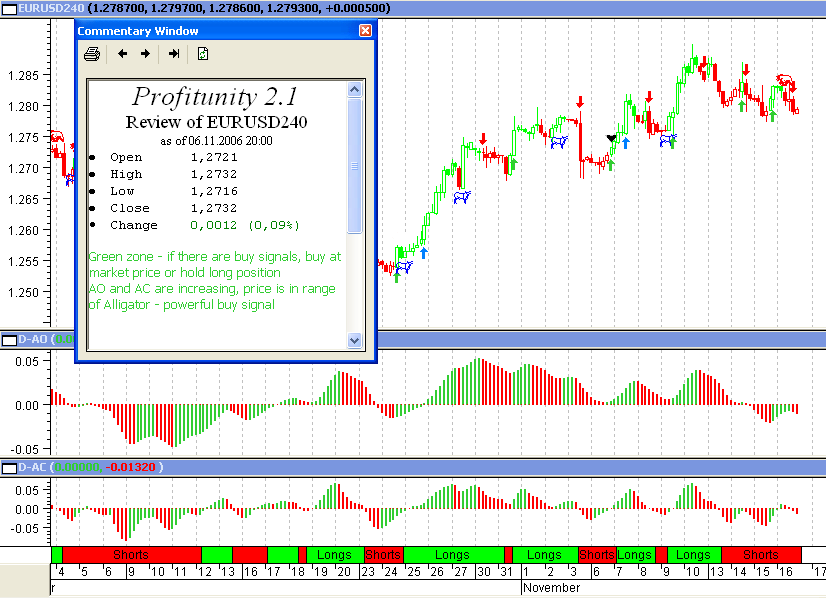Click the Longs ribbon segment above October 19–20

click(x=335, y=555)
